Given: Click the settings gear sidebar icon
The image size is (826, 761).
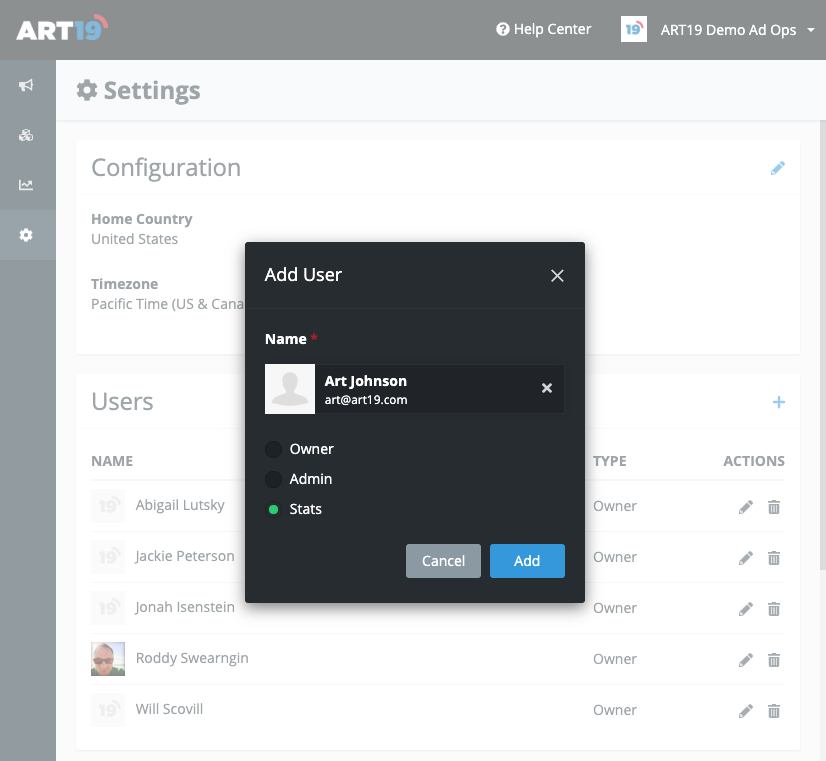Looking at the screenshot, I should point(26,235).
